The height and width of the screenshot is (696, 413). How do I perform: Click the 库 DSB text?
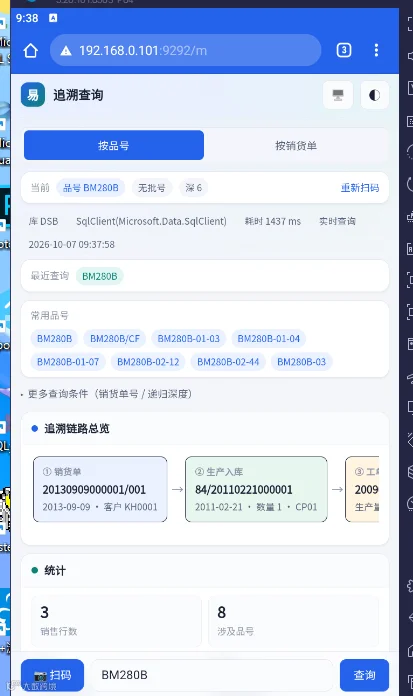click(x=43, y=221)
